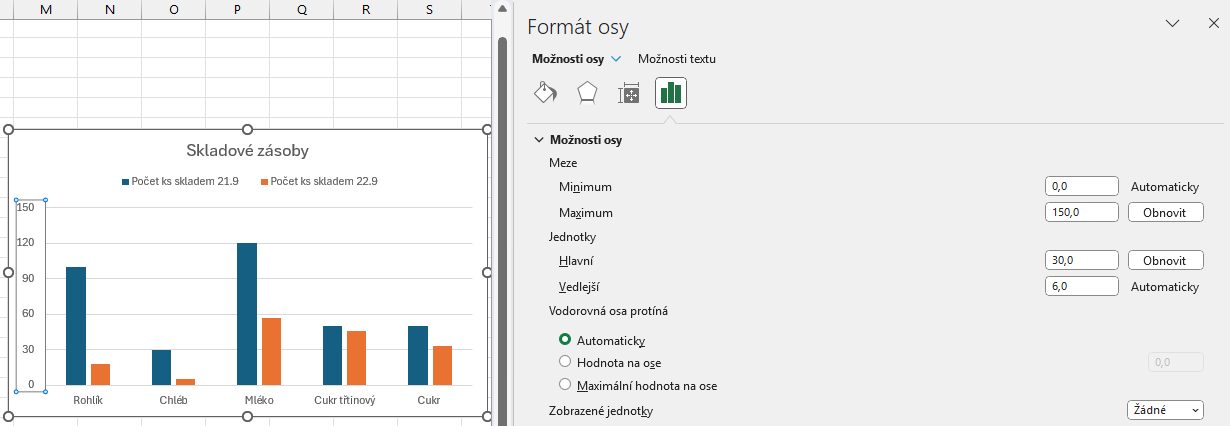Screen dimensions: 1230x426
Task: Click the Rohlík category label
Action: [x=88, y=400]
